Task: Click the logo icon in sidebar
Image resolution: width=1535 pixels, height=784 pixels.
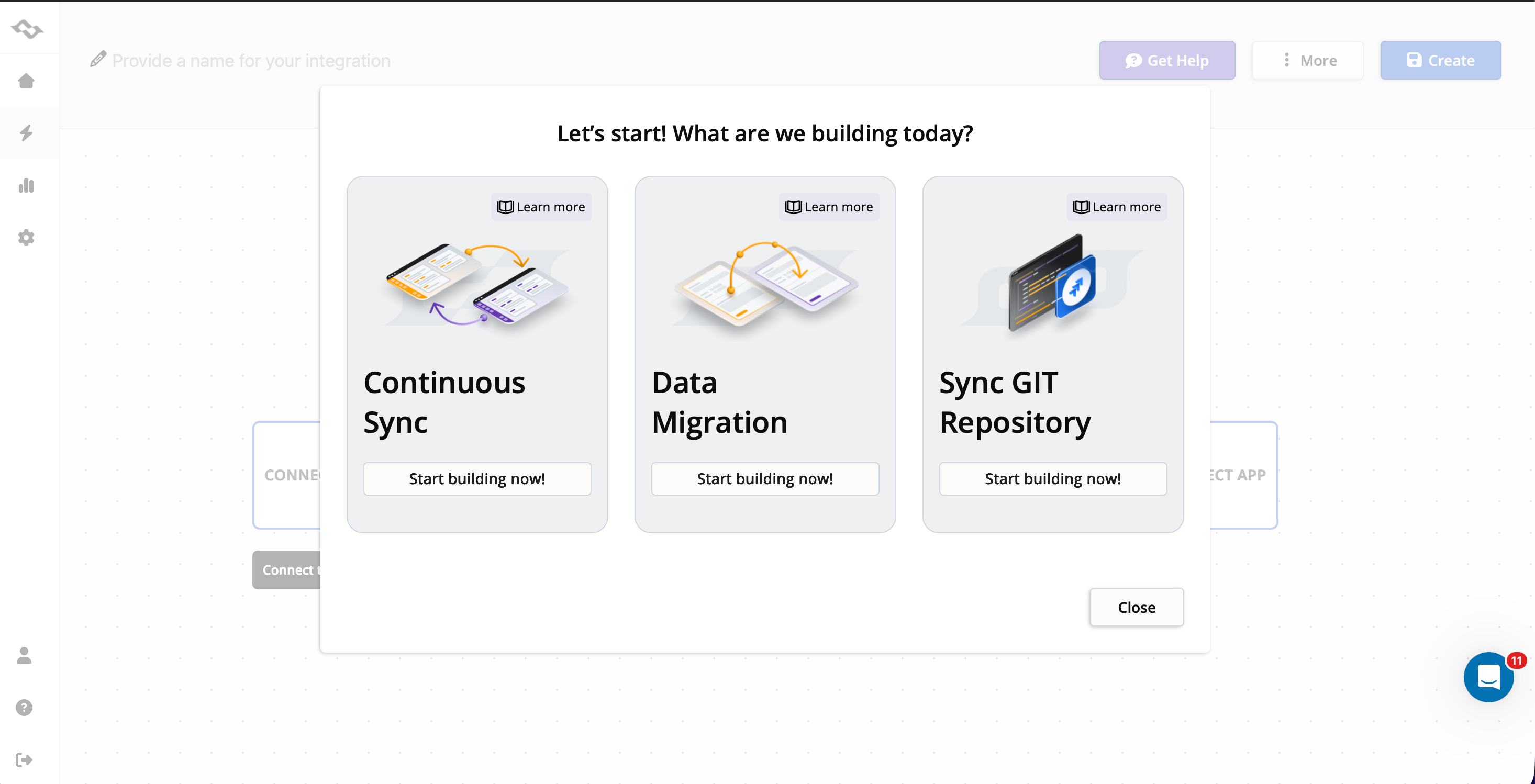Action: [x=27, y=29]
